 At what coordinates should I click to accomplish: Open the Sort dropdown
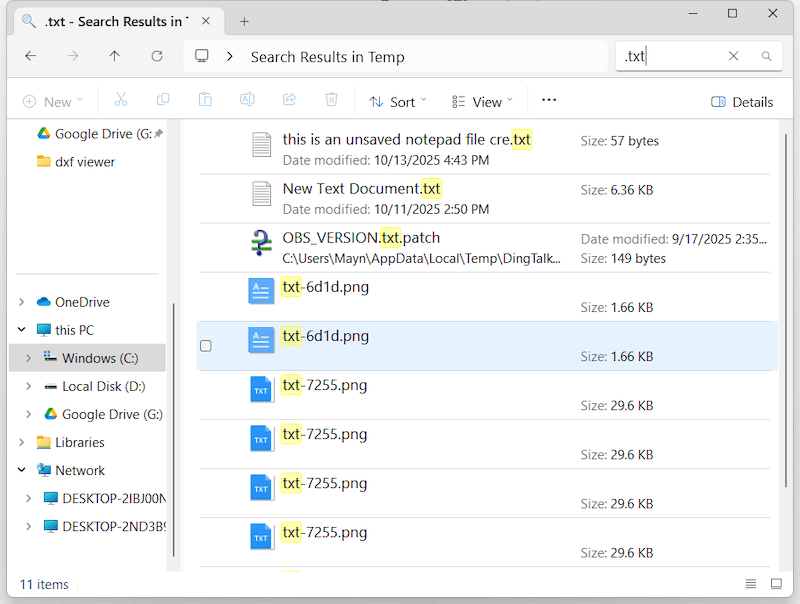click(398, 101)
